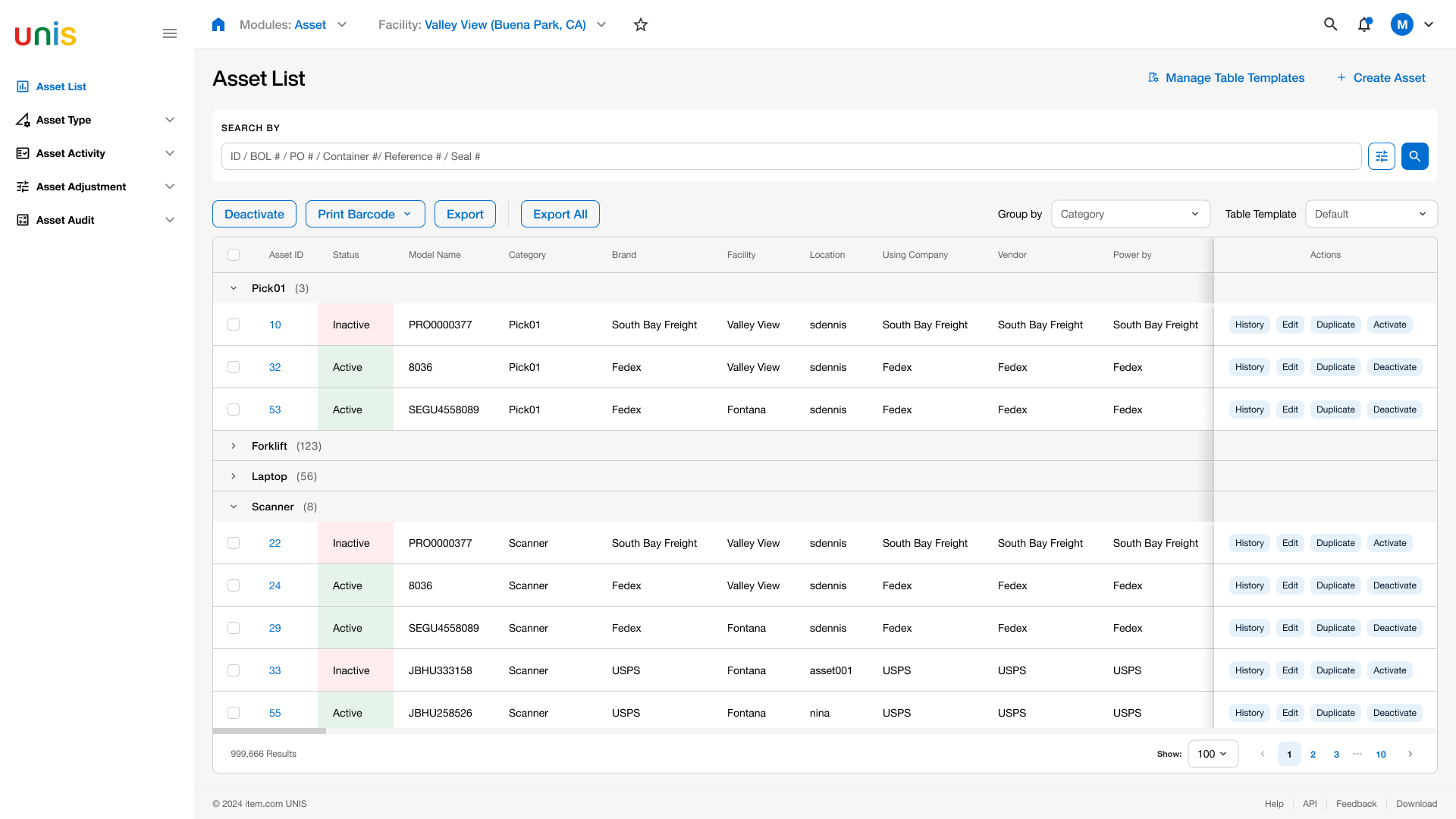The image size is (1456, 819).
Task: Select all assets via header checkbox
Action: (x=234, y=255)
